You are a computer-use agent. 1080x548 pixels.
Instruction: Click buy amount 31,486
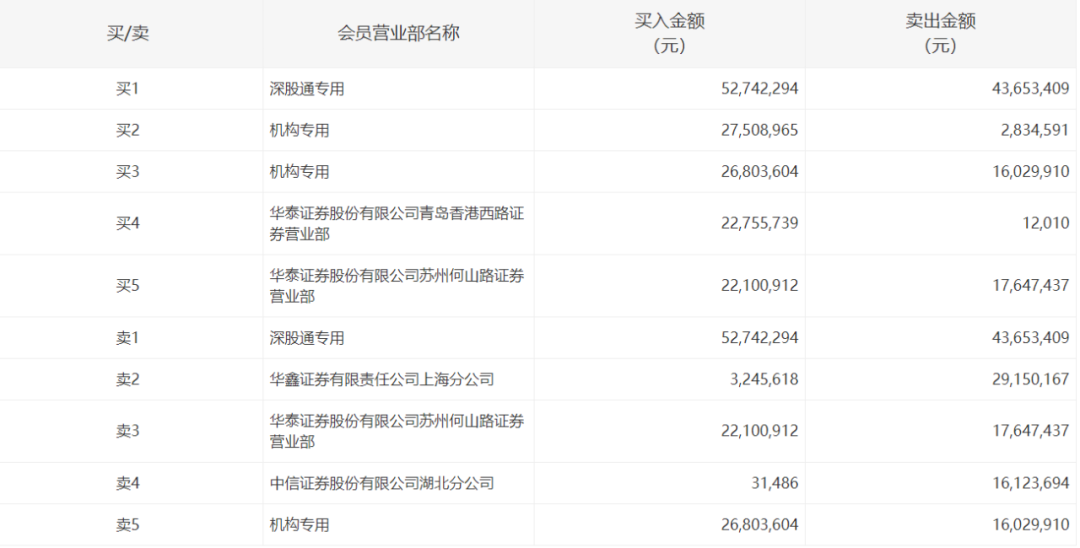[775, 483]
